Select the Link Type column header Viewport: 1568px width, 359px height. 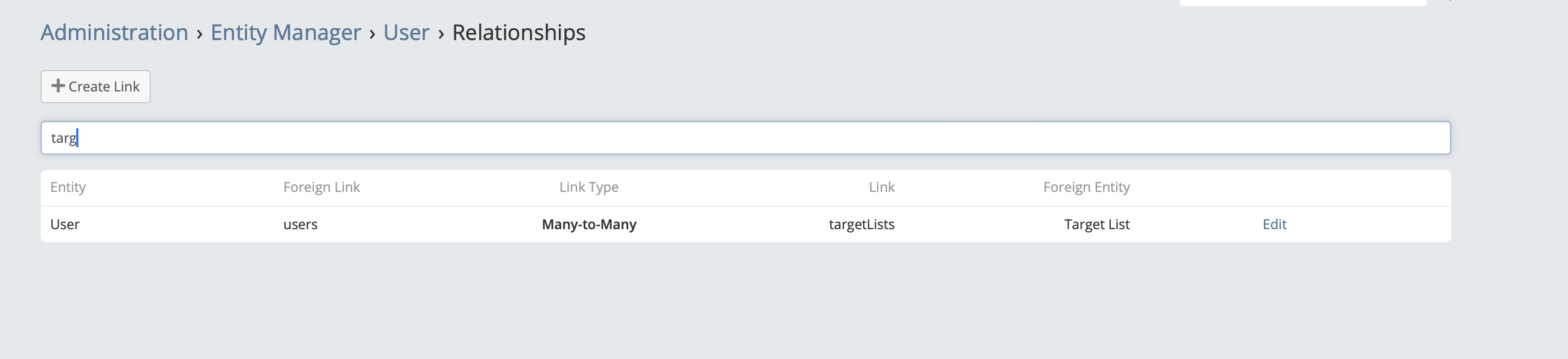coord(589,187)
